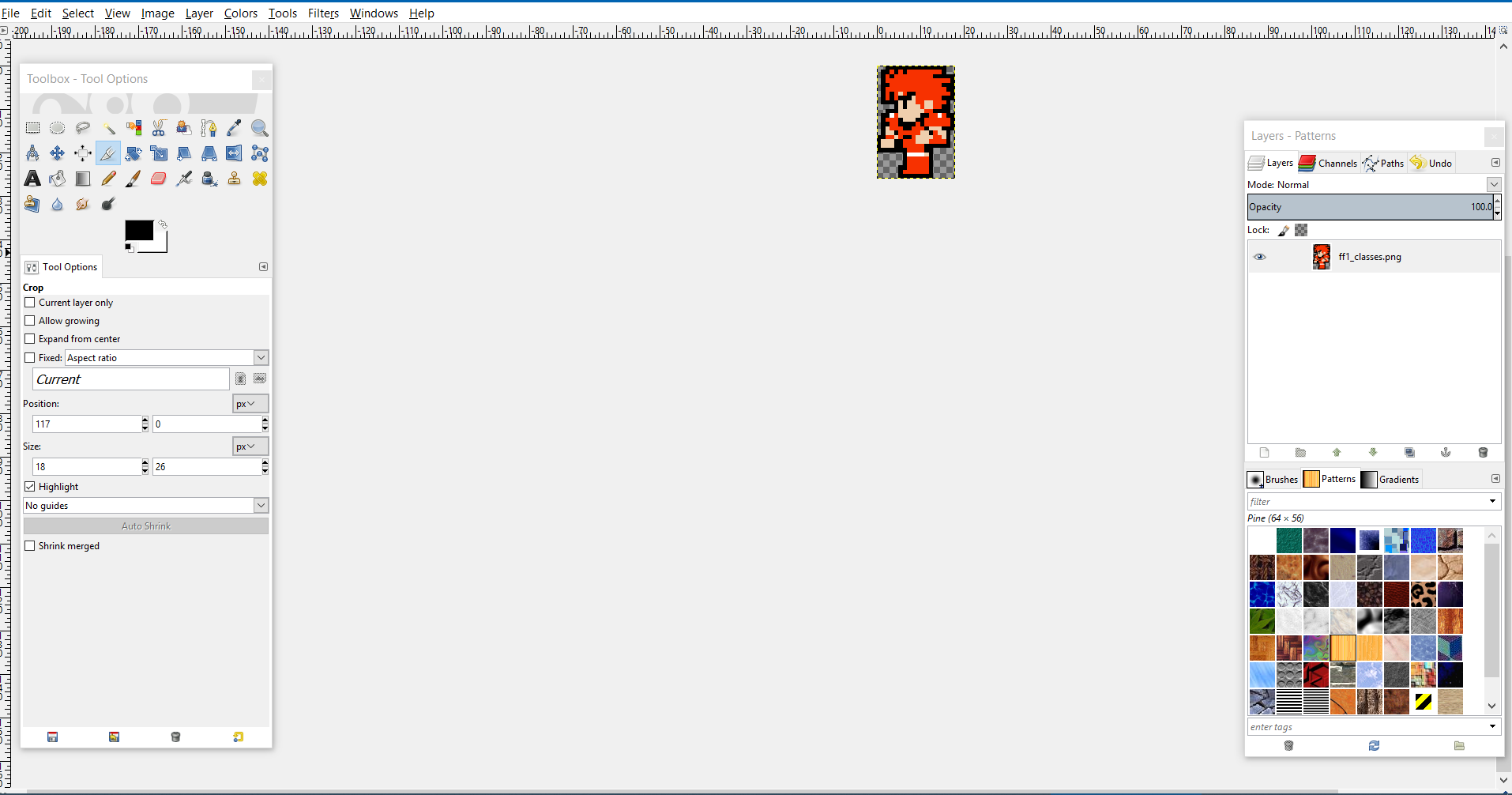This screenshot has height=795, width=1512.
Task: Select the Text tool
Action: [x=32, y=179]
